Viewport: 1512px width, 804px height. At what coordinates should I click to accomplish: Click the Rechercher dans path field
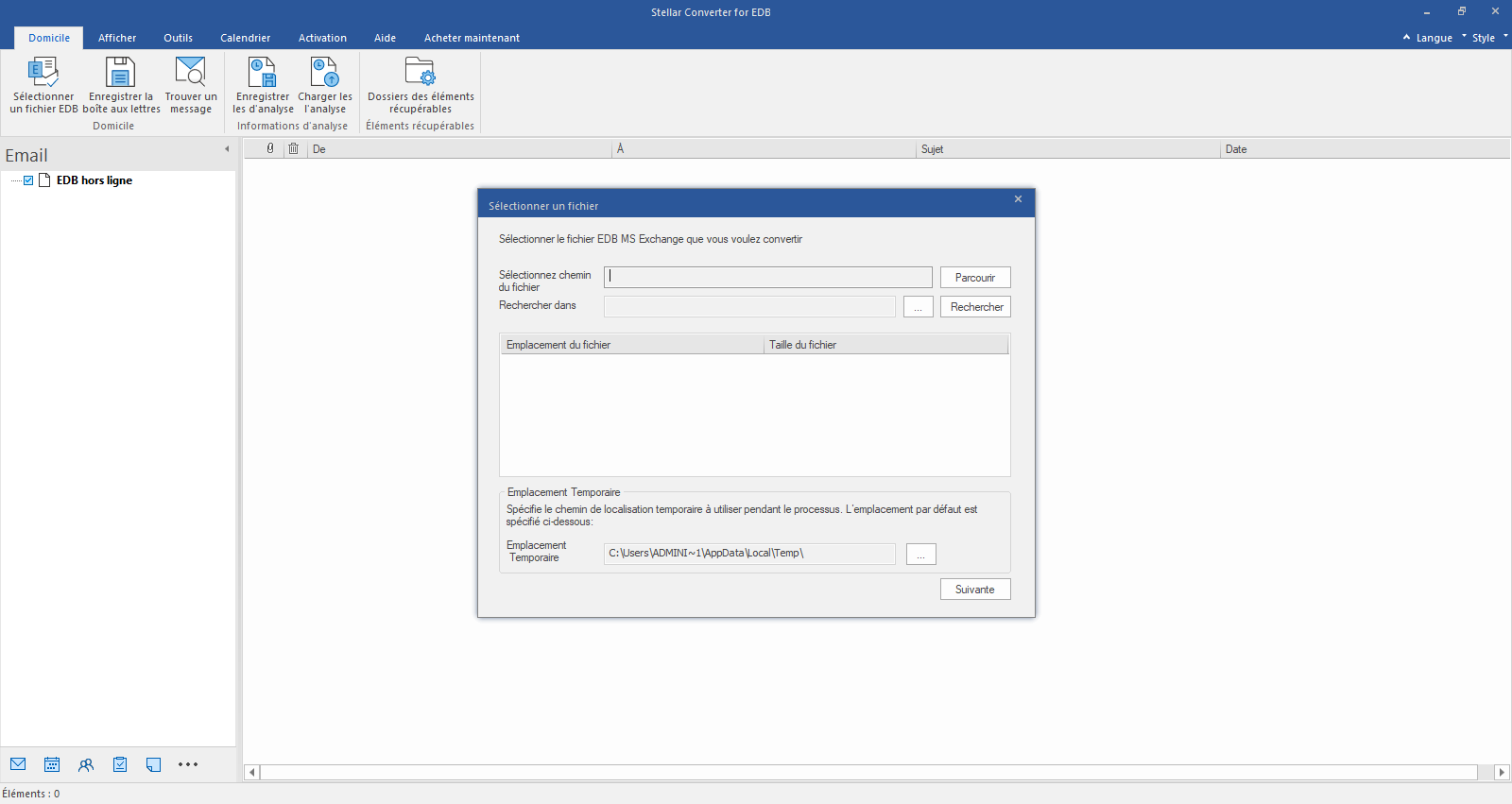[749, 306]
